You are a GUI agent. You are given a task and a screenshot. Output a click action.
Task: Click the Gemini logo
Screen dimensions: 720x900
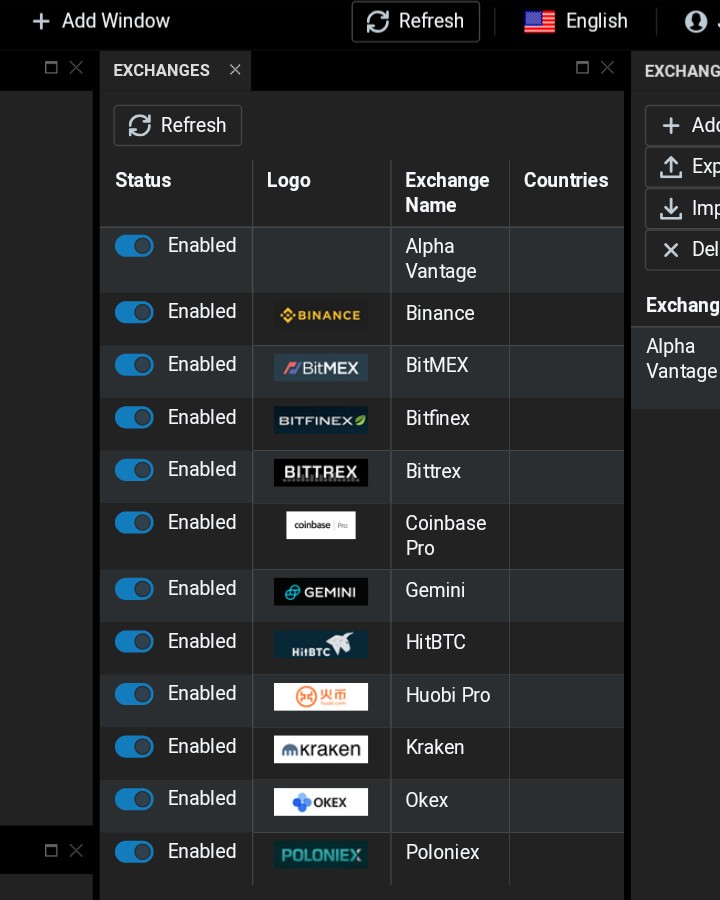320,592
